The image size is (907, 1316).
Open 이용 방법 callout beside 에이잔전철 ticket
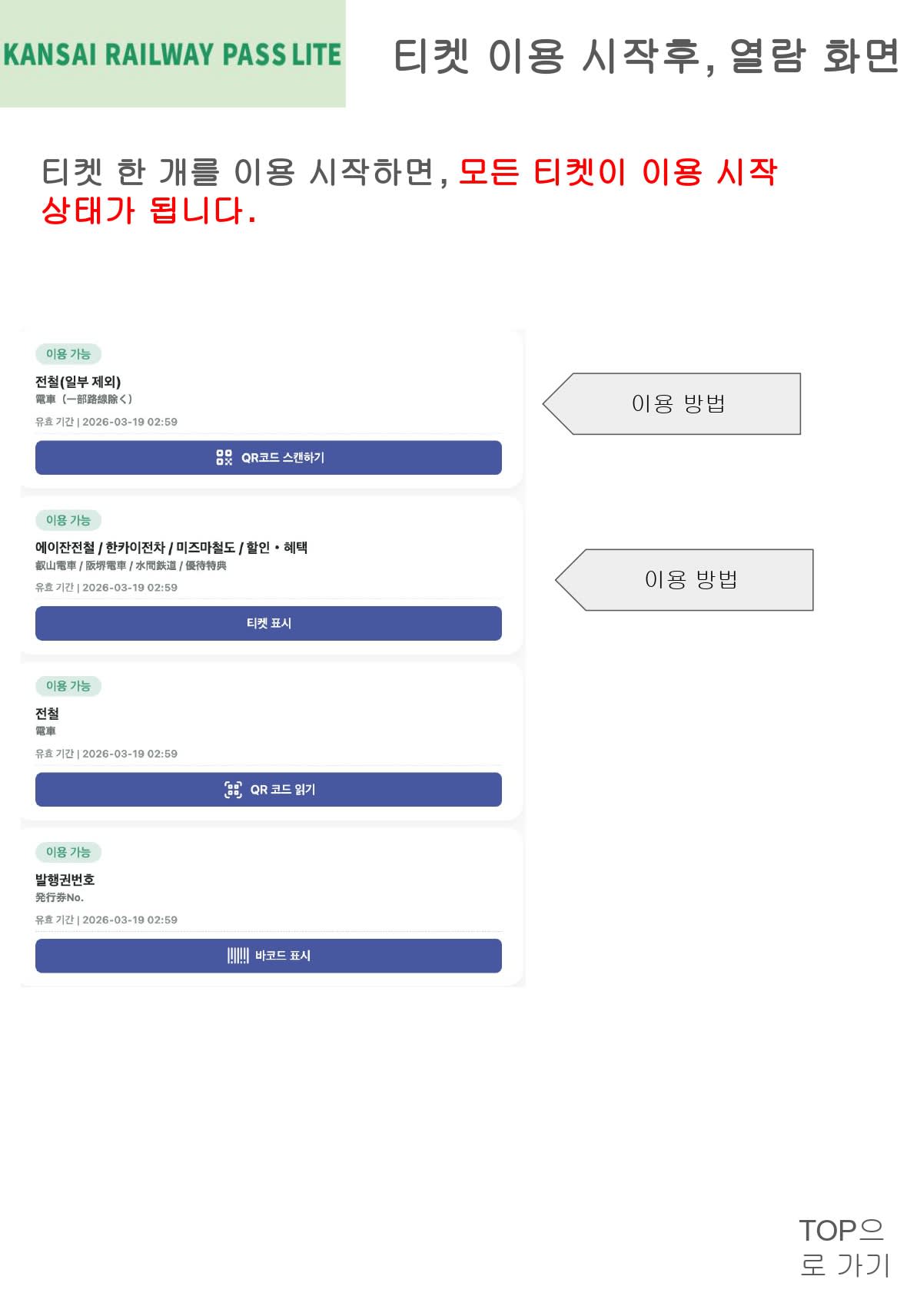[x=690, y=580]
